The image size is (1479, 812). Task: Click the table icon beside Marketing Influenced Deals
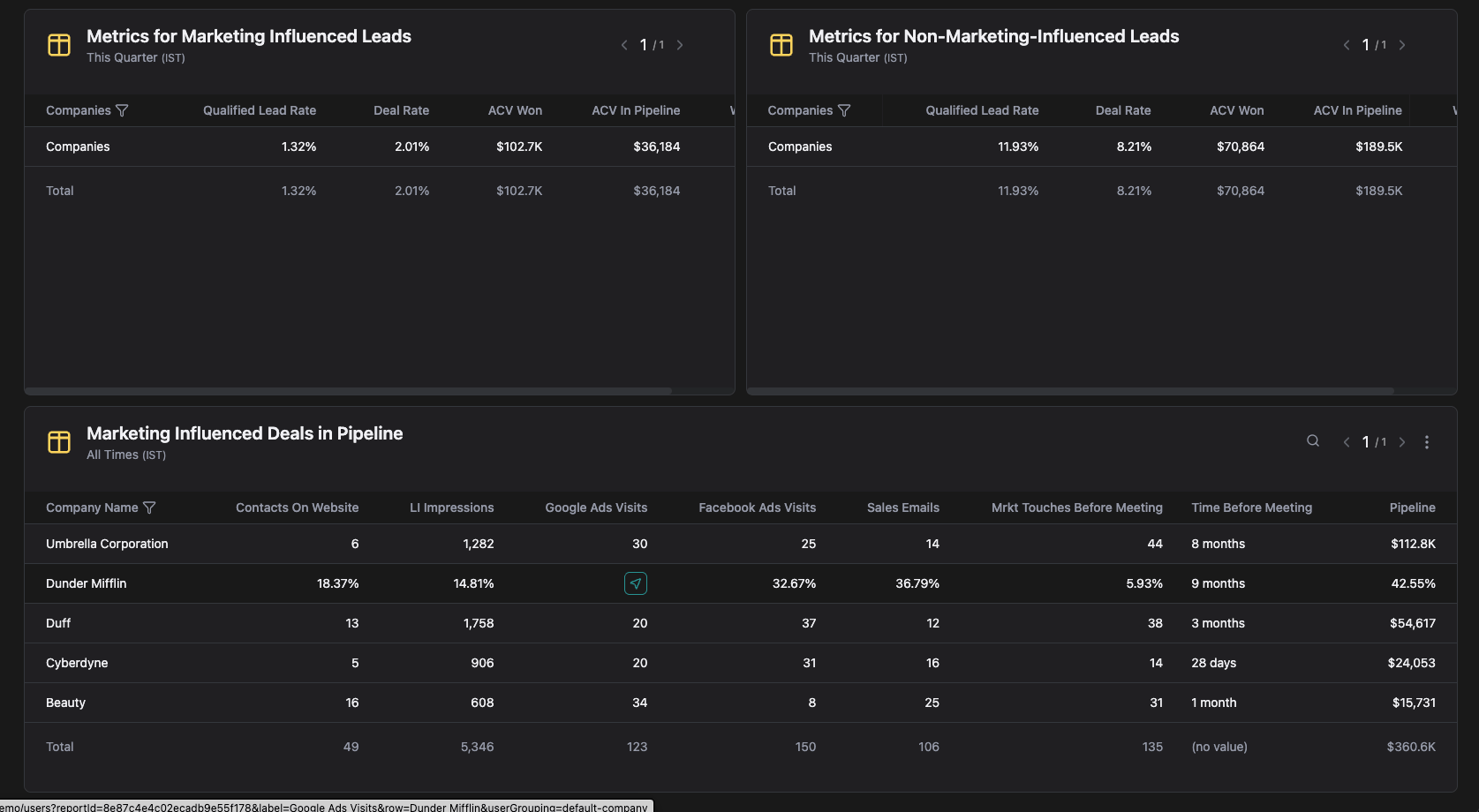pyautogui.click(x=59, y=442)
